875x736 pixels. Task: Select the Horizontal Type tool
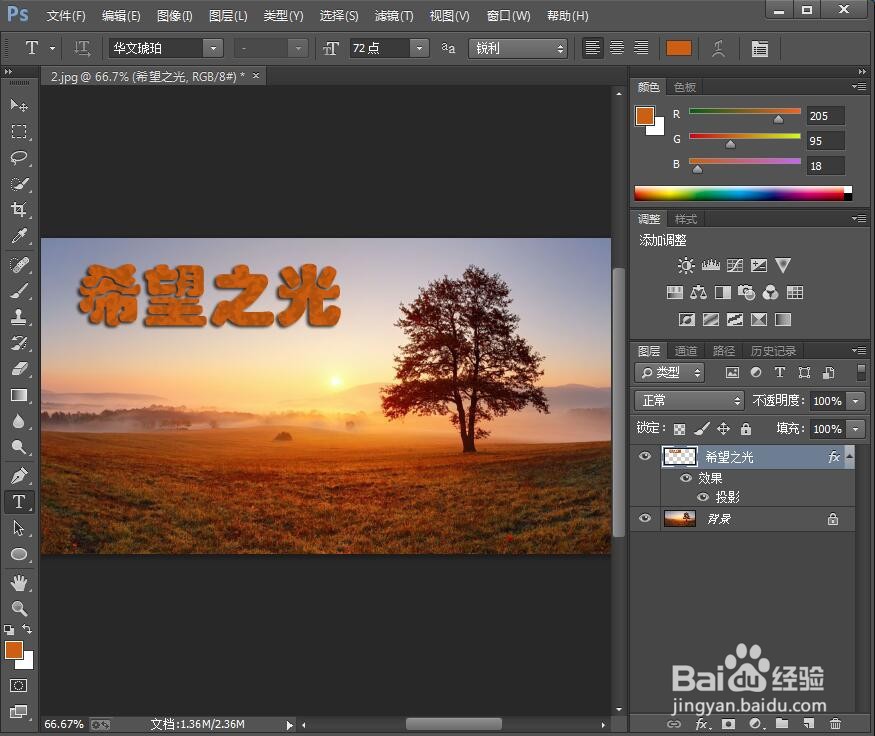(x=20, y=502)
